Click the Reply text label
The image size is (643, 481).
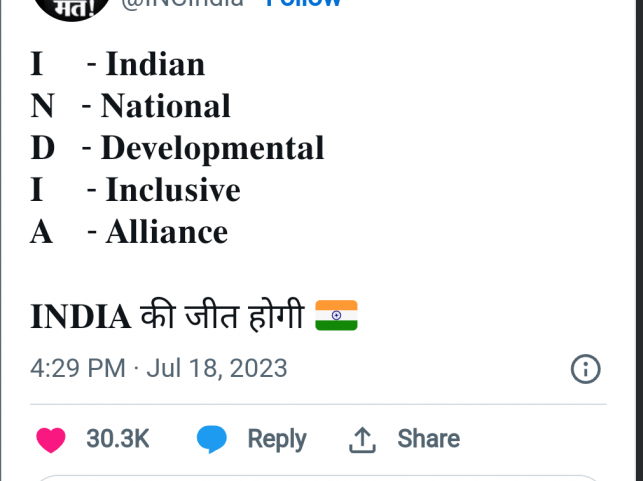coord(276,439)
